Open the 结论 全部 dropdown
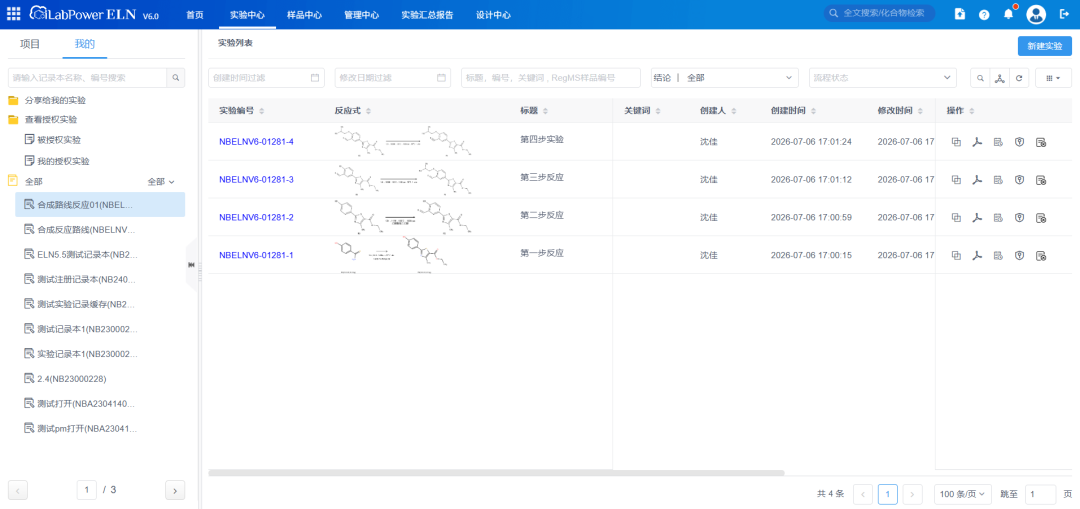Viewport: 1080px width, 509px height. click(x=725, y=78)
